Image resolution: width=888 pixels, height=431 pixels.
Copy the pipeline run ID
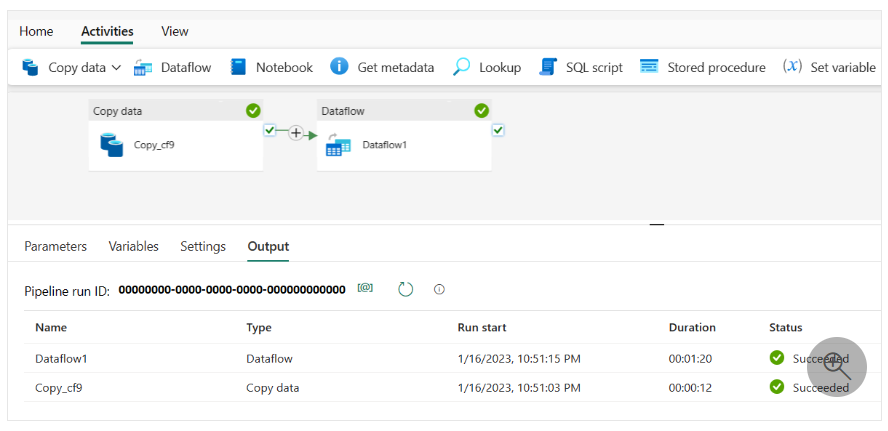365,289
